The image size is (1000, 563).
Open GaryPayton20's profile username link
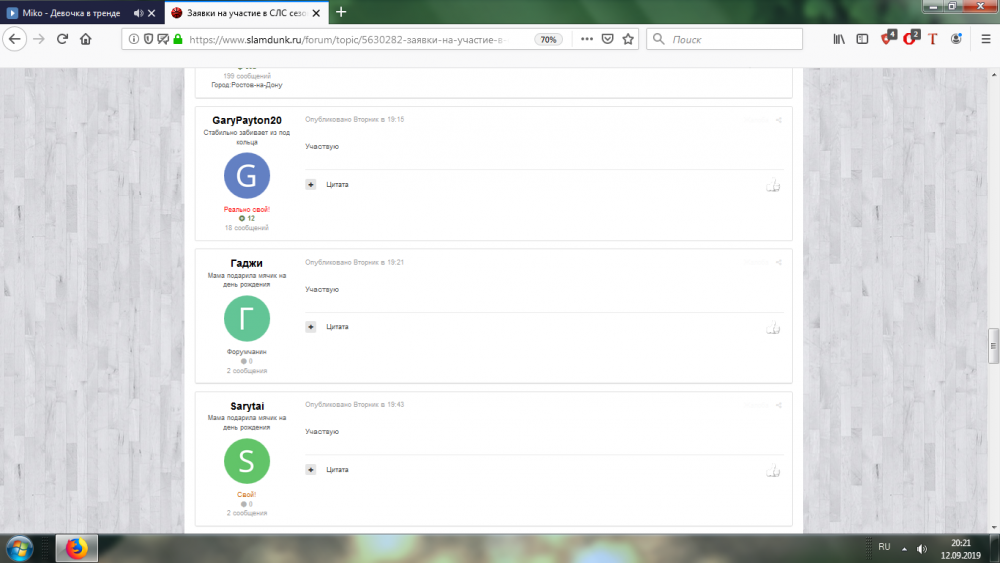click(x=247, y=120)
